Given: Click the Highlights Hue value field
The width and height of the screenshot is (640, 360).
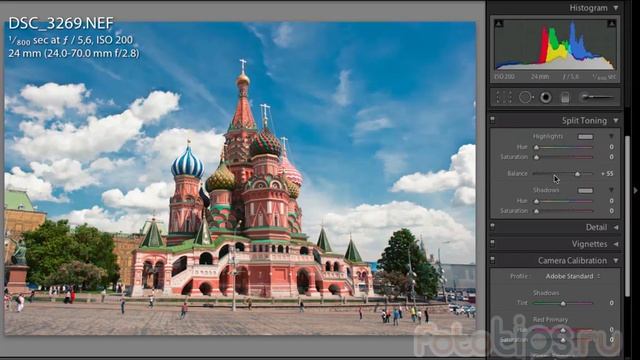Looking at the screenshot, I should point(611,147).
